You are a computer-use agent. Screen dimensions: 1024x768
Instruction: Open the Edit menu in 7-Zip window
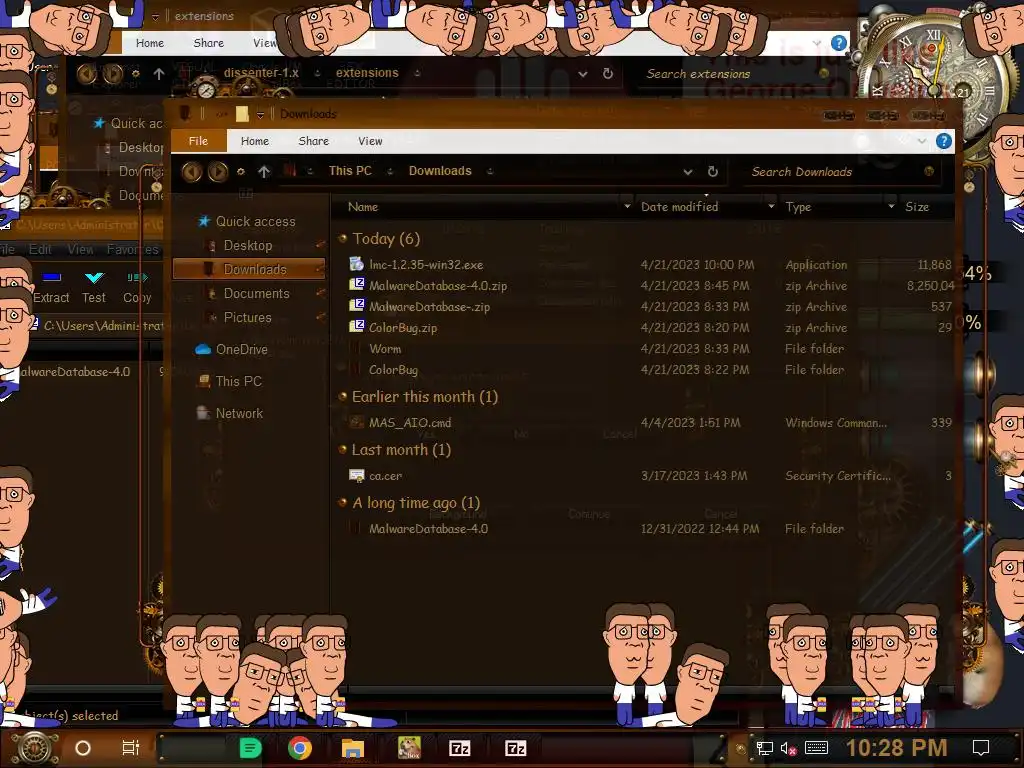pos(40,249)
